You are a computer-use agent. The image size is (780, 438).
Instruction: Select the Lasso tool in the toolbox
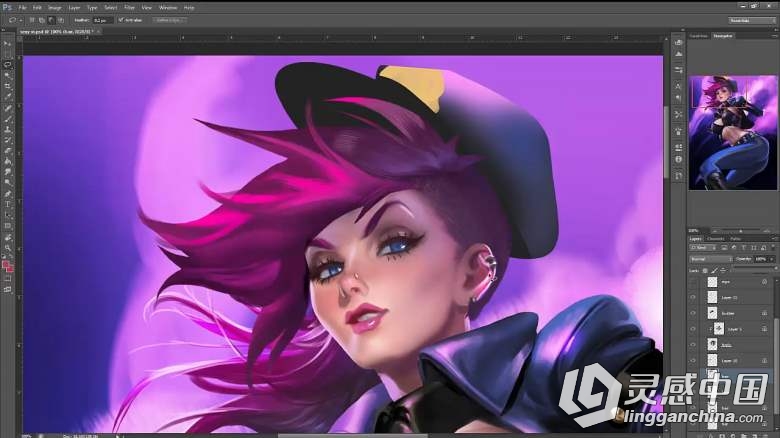pos(7,65)
